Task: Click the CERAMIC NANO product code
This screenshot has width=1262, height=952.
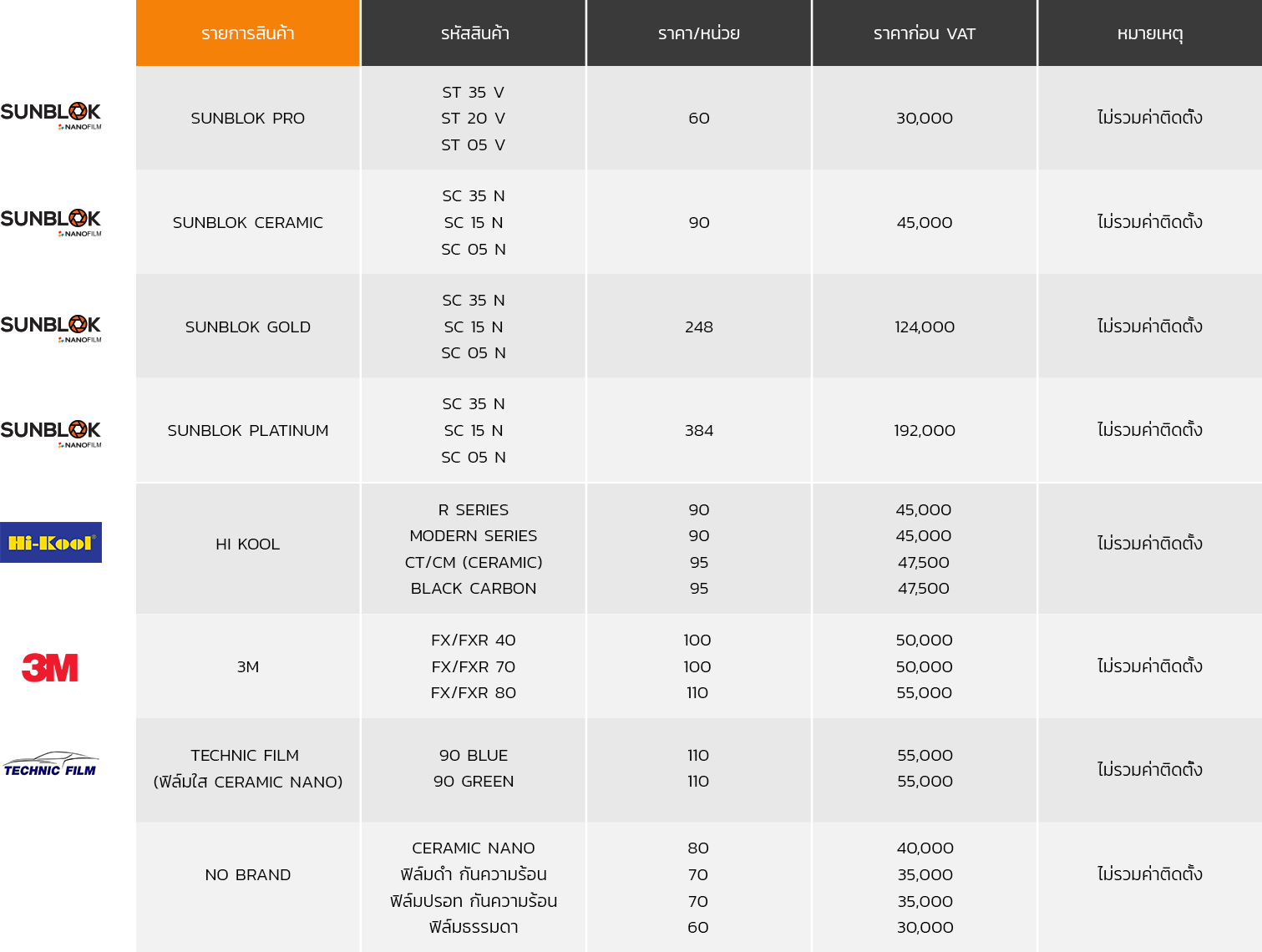Action: click(x=474, y=848)
